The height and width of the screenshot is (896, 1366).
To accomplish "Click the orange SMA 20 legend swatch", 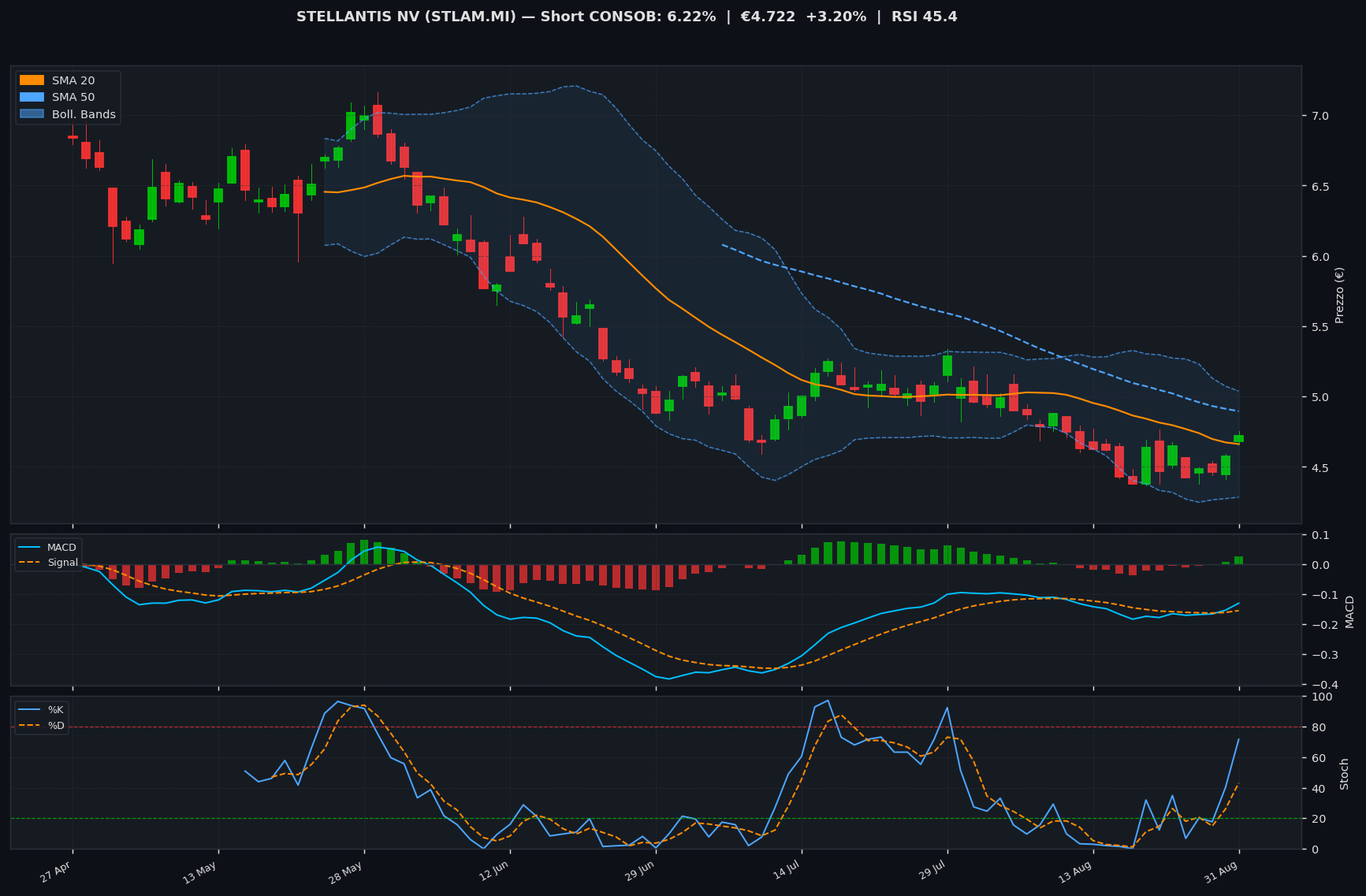I will pyautogui.click(x=32, y=80).
